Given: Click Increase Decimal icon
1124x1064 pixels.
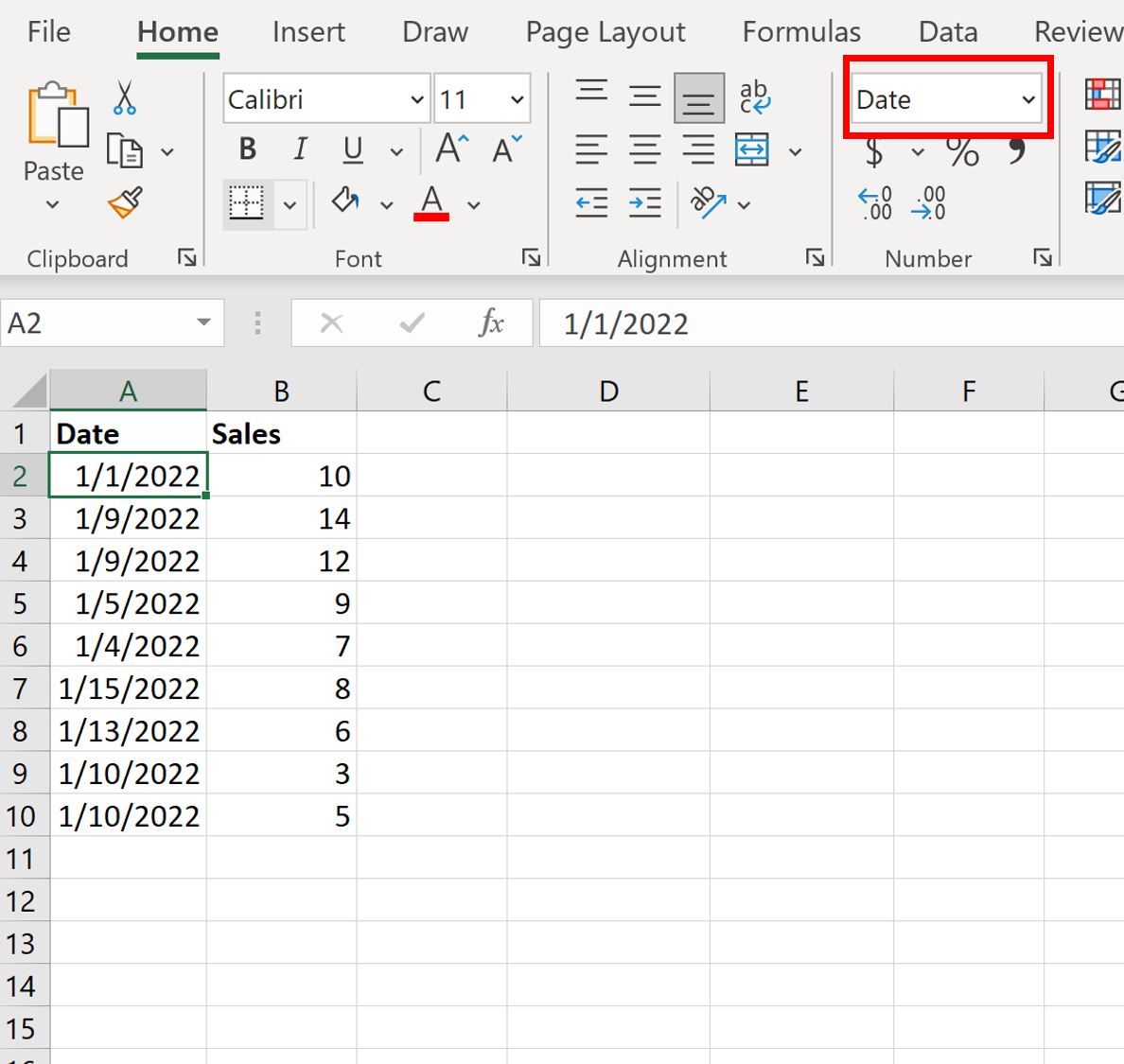Looking at the screenshot, I should coord(875,202).
